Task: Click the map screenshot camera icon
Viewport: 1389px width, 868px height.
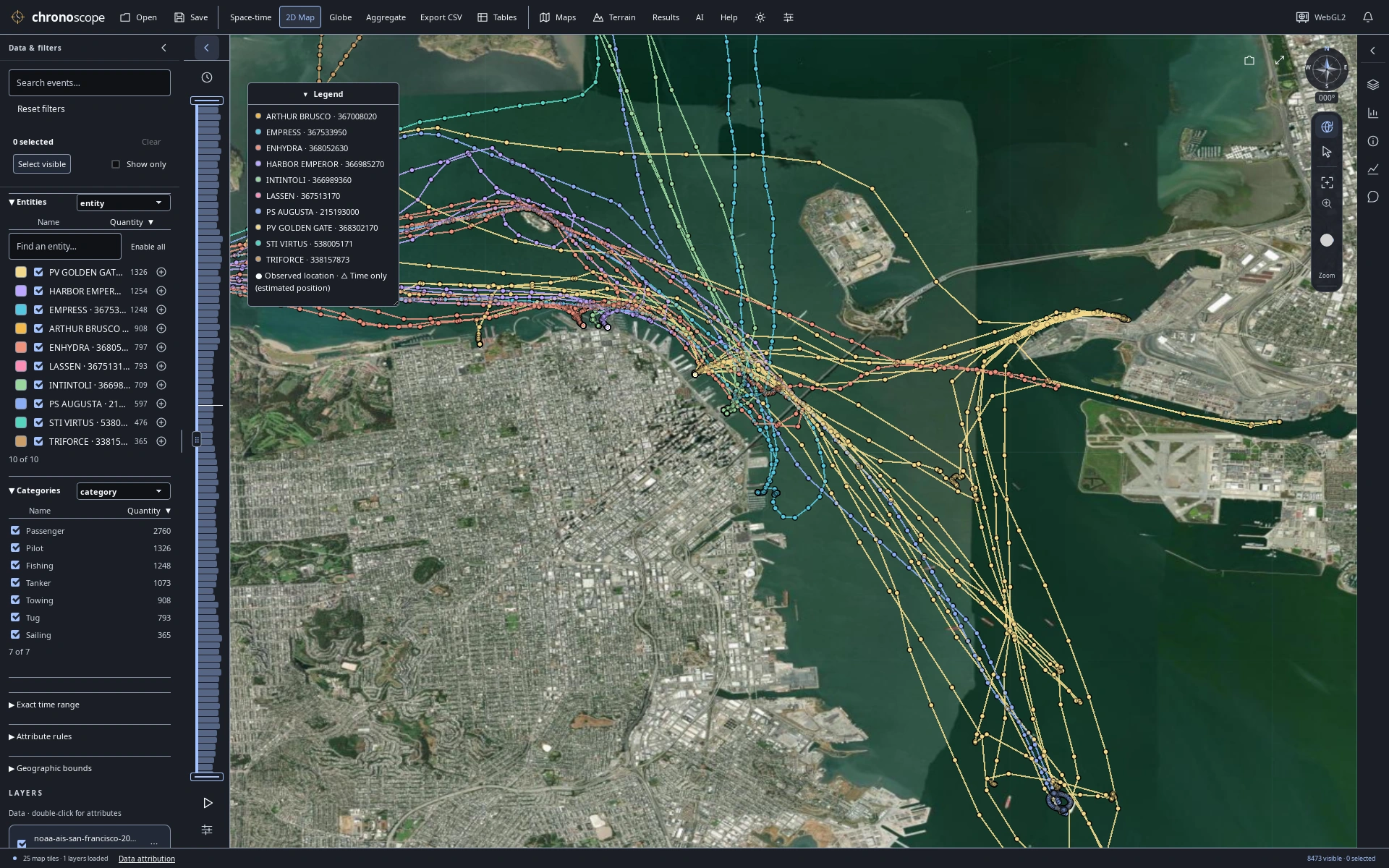Action: tap(1249, 61)
